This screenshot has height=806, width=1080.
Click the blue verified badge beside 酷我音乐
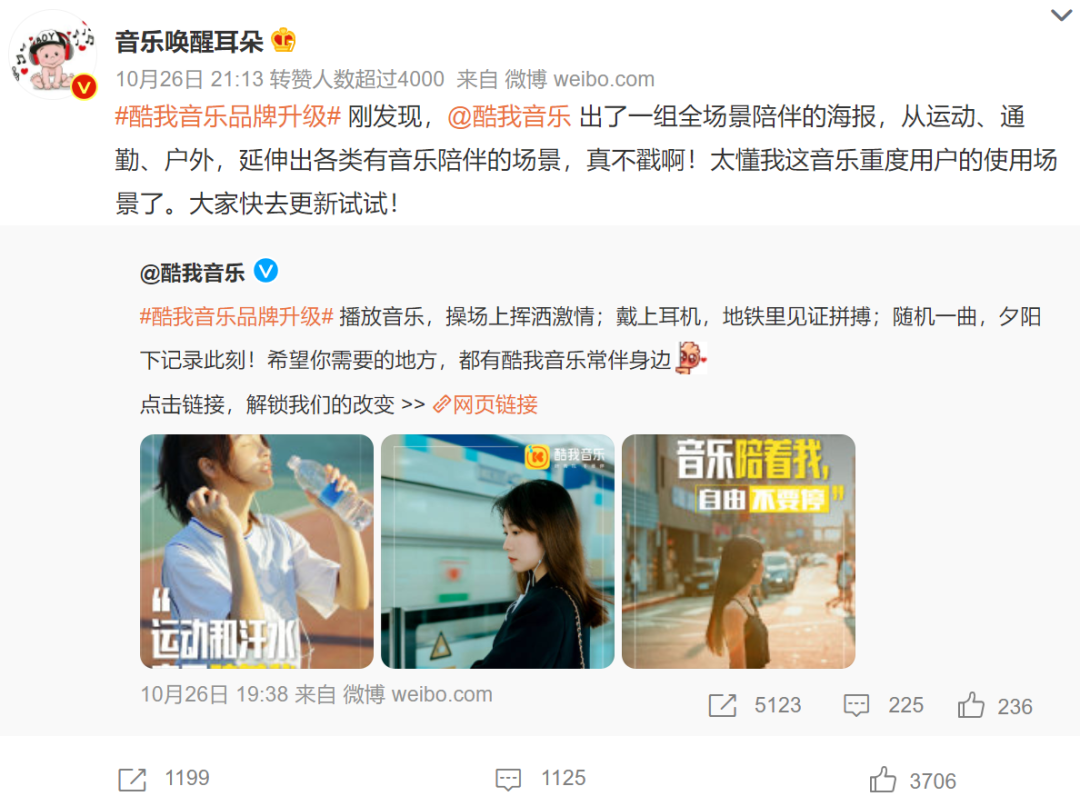pyautogui.click(x=266, y=271)
